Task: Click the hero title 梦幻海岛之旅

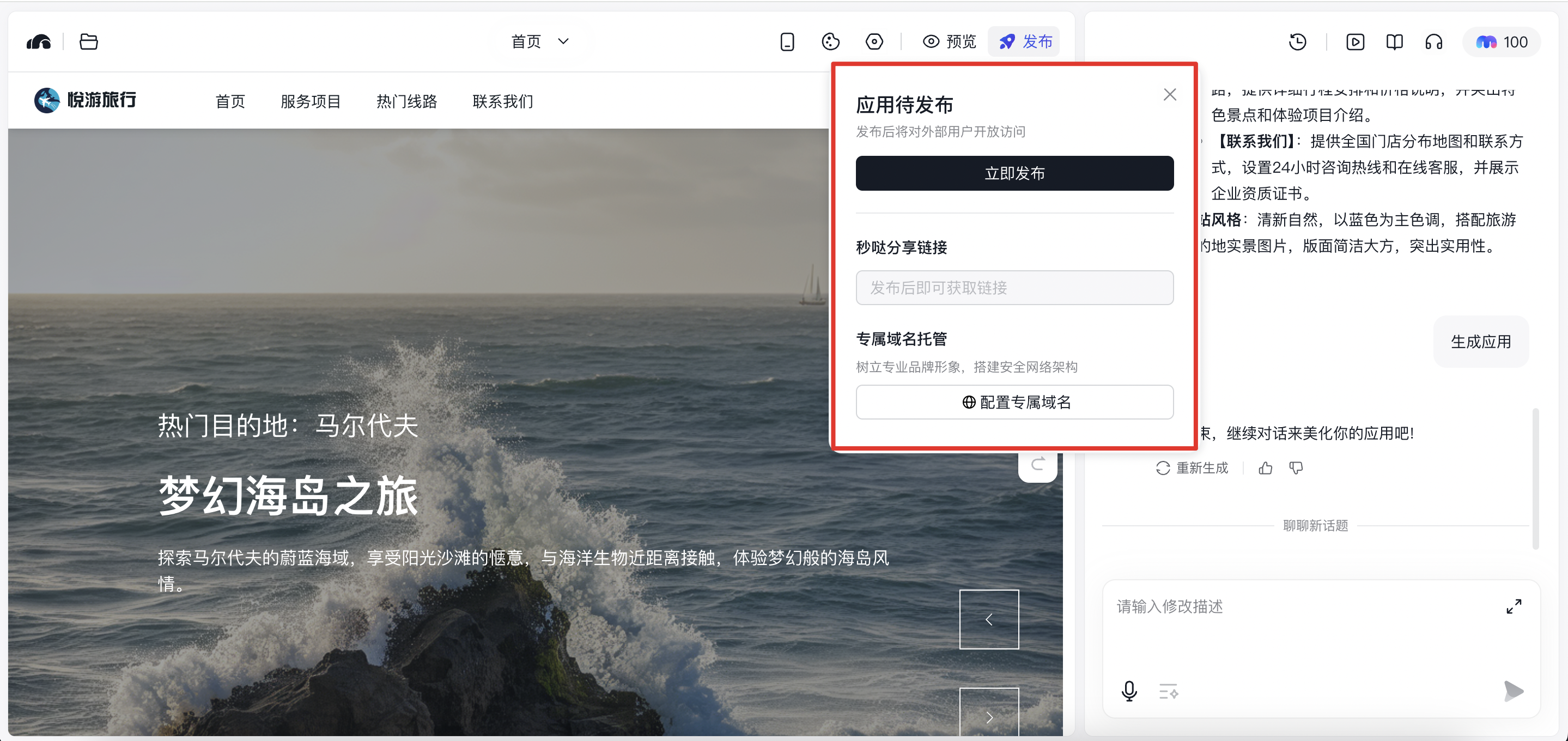Action: (x=289, y=496)
